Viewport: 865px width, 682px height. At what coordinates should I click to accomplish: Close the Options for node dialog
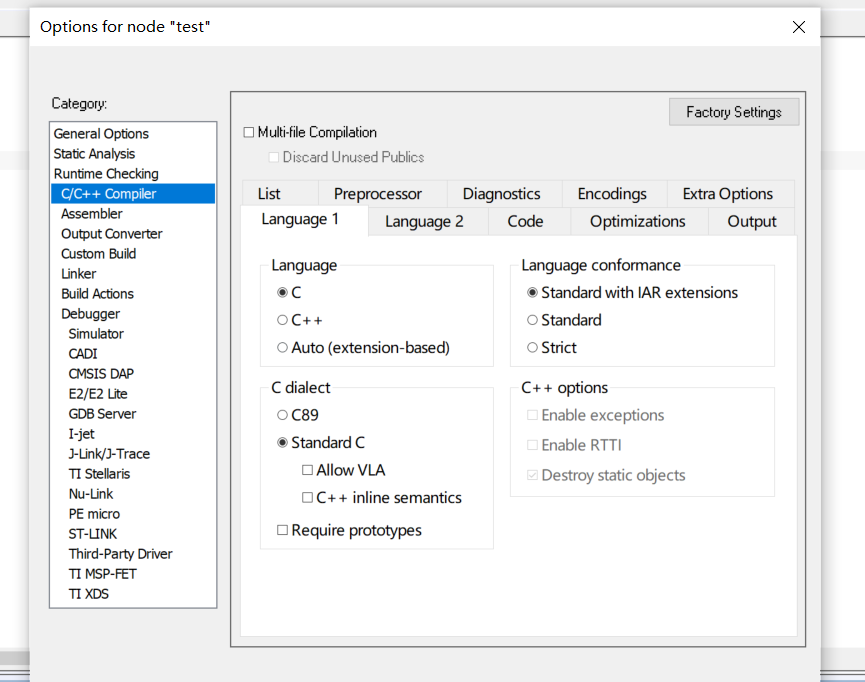798,27
